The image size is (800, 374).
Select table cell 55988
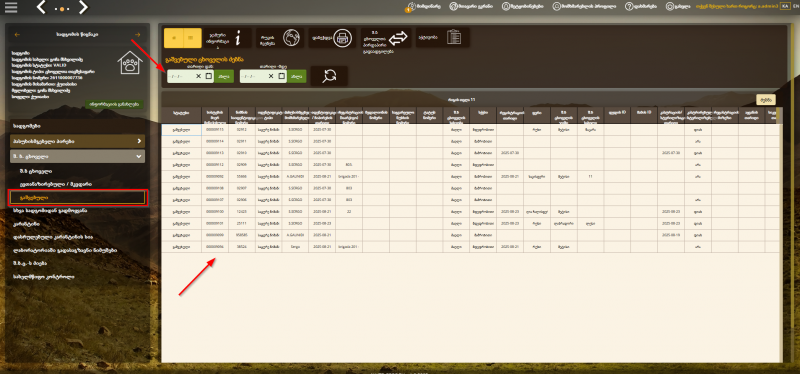[x=242, y=176]
